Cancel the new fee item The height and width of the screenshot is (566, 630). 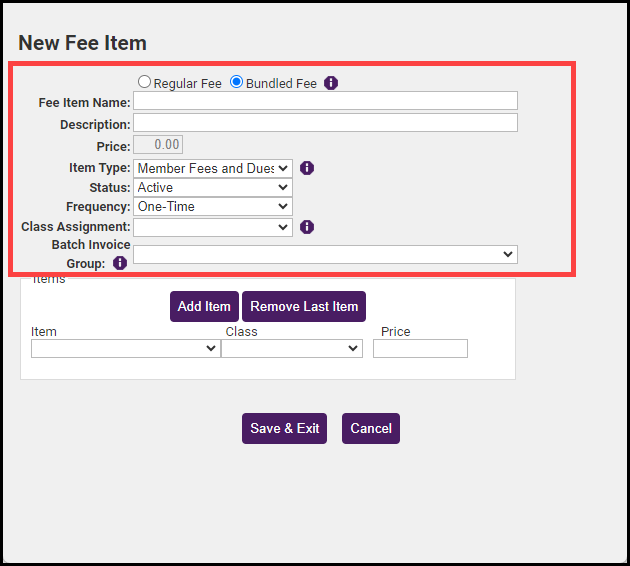371,428
